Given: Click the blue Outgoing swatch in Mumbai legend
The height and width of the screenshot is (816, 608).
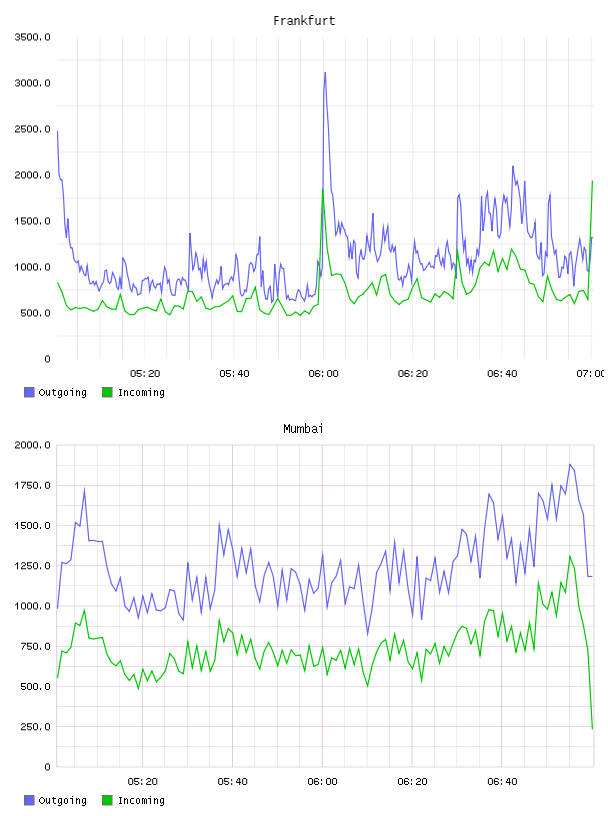Looking at the screenshot, I should (29, 800).
